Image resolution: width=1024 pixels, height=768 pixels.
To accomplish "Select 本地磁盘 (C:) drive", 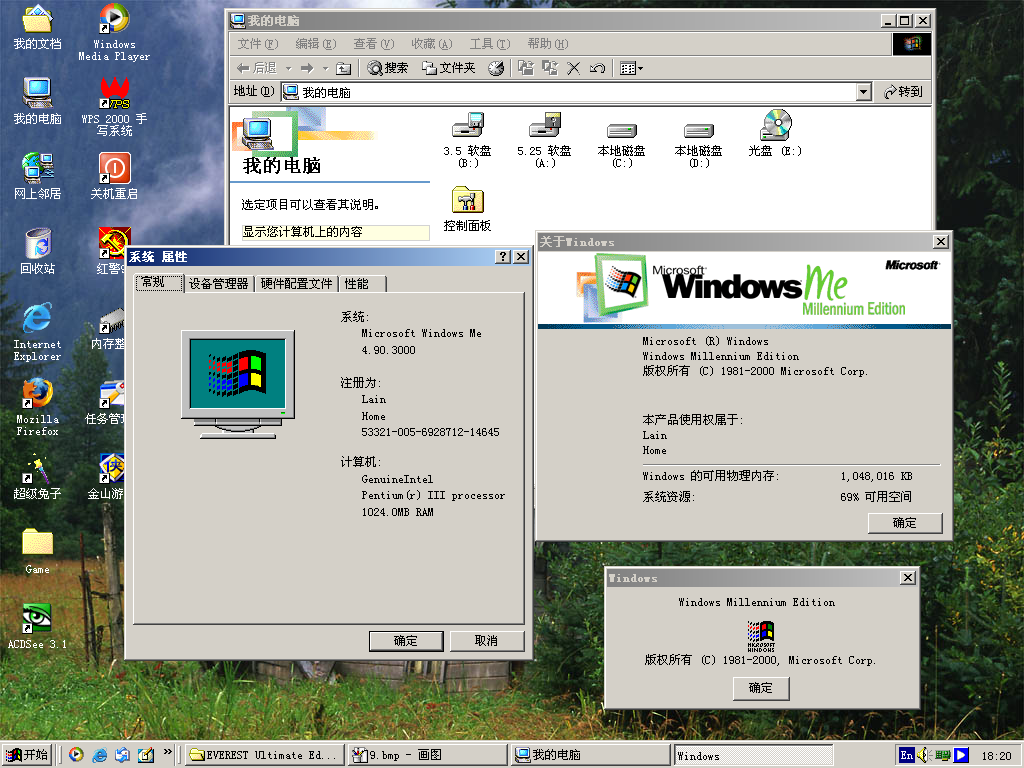I will click(622, 145).
